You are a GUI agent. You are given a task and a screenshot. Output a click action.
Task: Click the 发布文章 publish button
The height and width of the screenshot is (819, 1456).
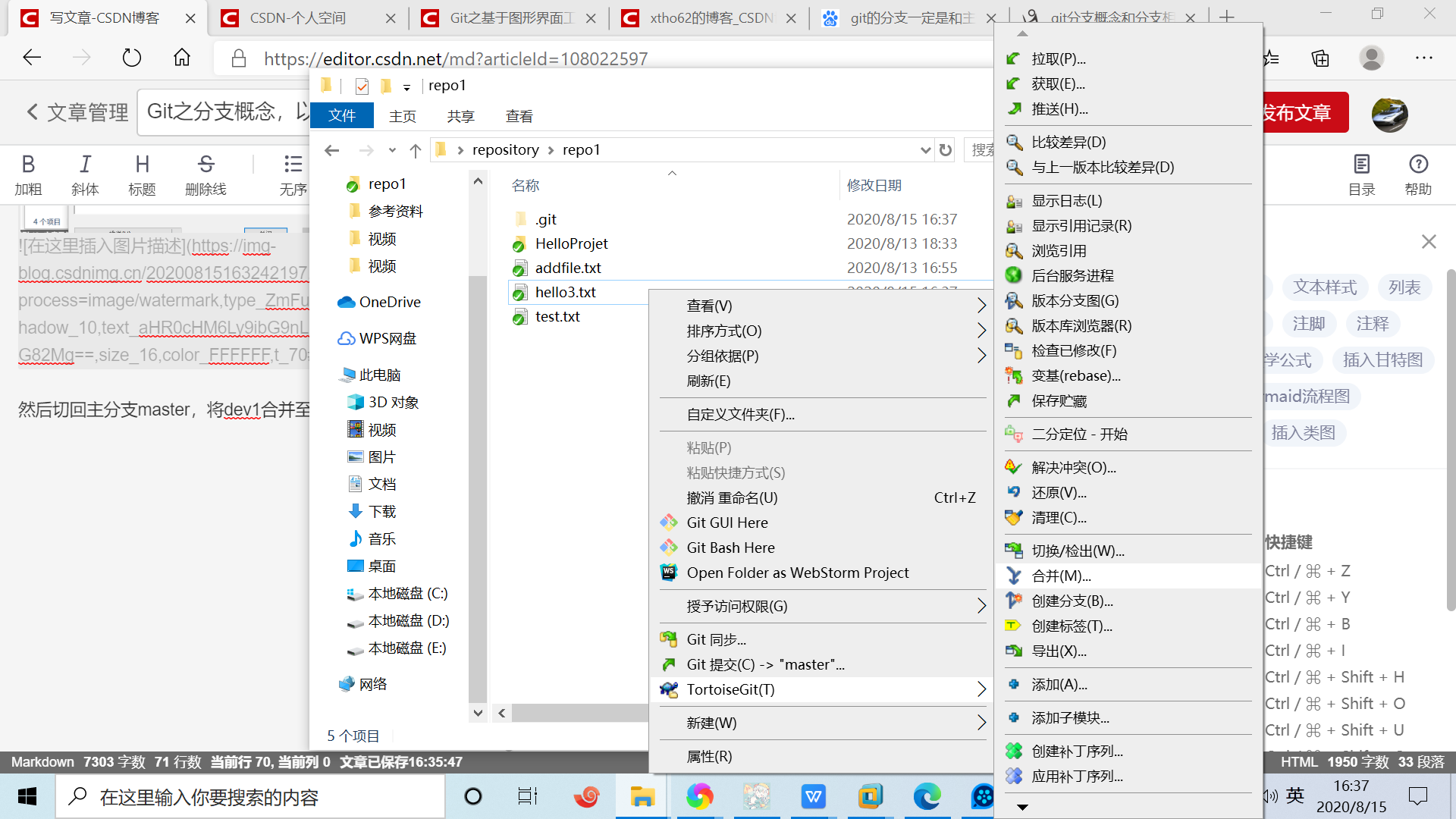click(1298, 112)
